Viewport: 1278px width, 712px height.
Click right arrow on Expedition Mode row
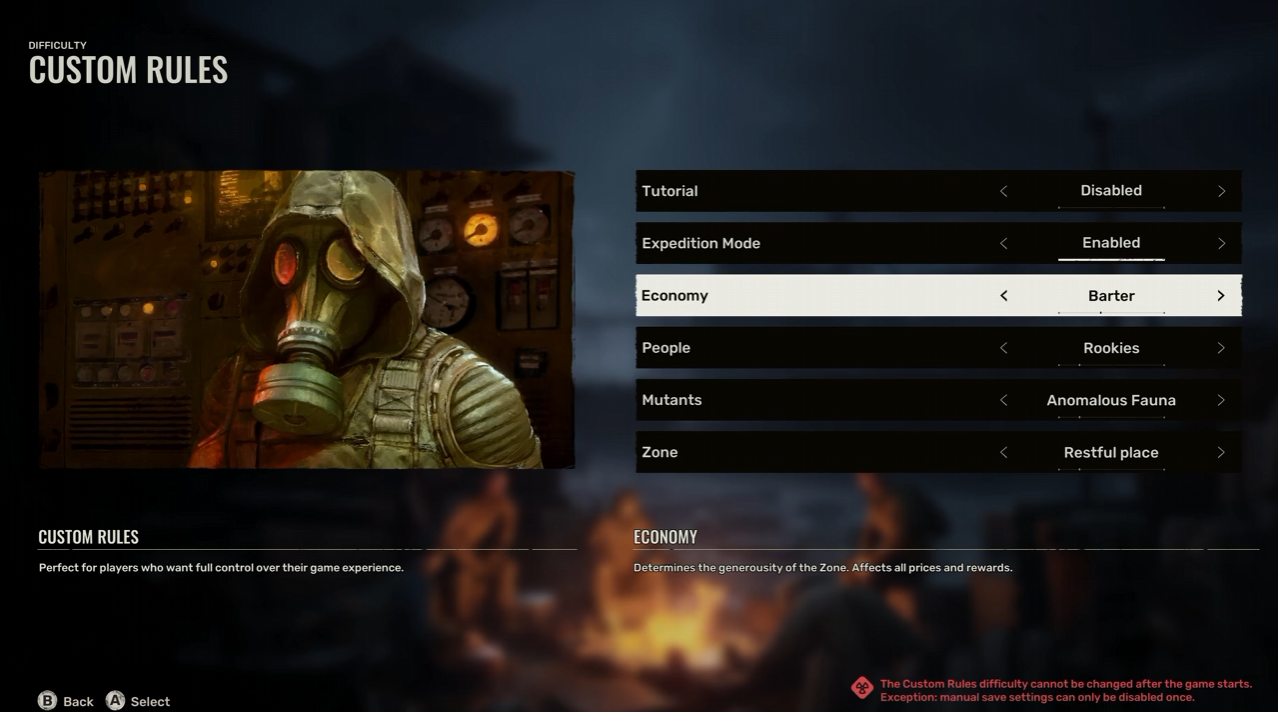pyautogui.click(x=1221, y=243)
